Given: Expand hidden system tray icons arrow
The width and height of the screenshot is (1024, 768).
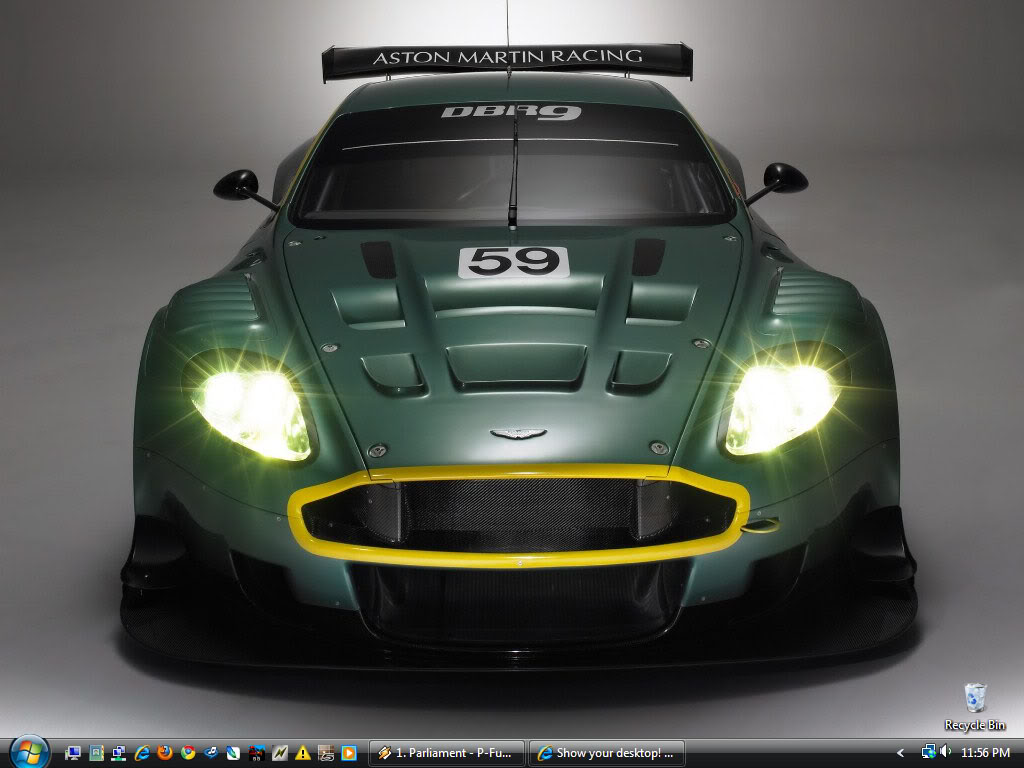Looking at the screenshot, I should point(901,753).
